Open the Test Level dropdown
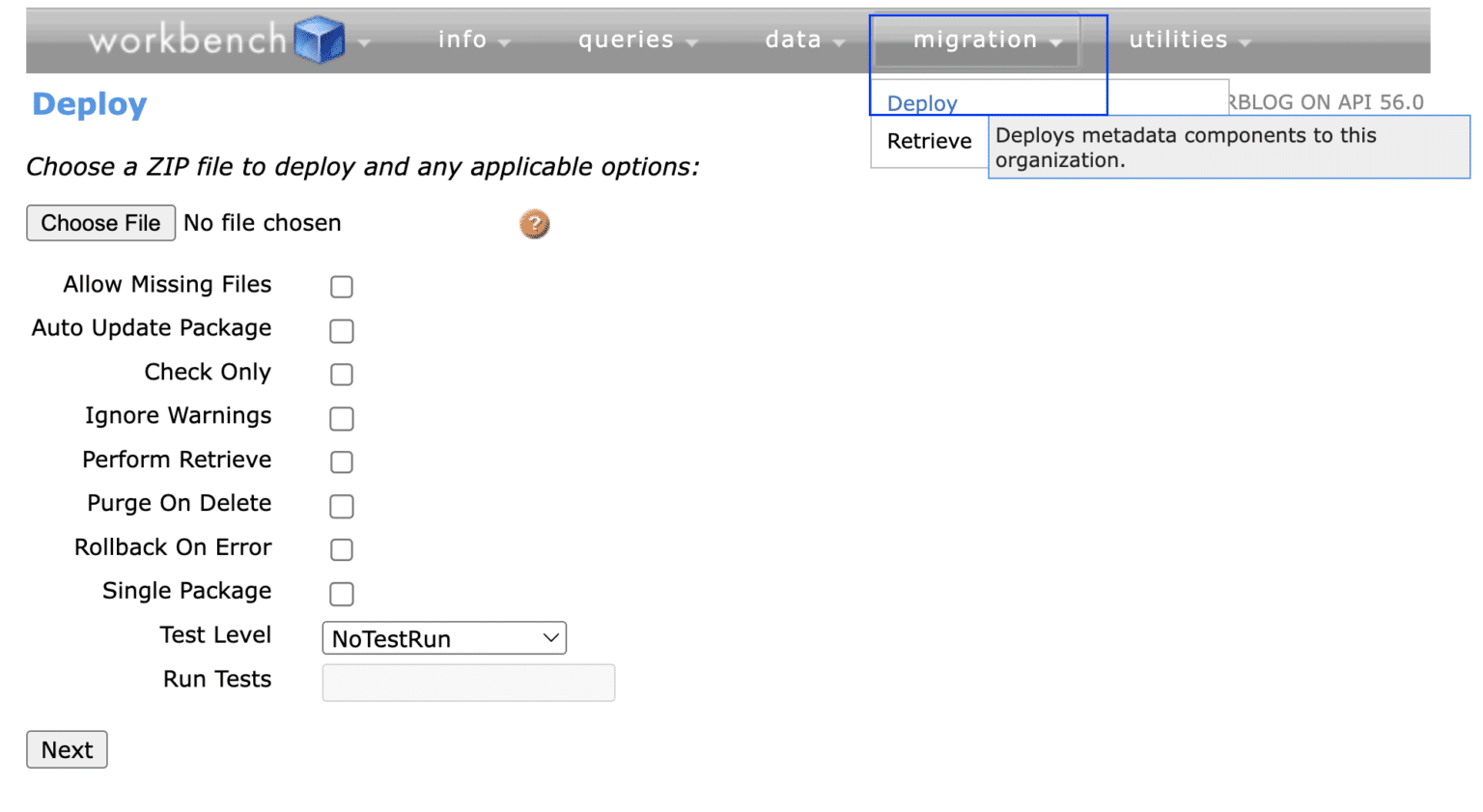 [443, 637]
